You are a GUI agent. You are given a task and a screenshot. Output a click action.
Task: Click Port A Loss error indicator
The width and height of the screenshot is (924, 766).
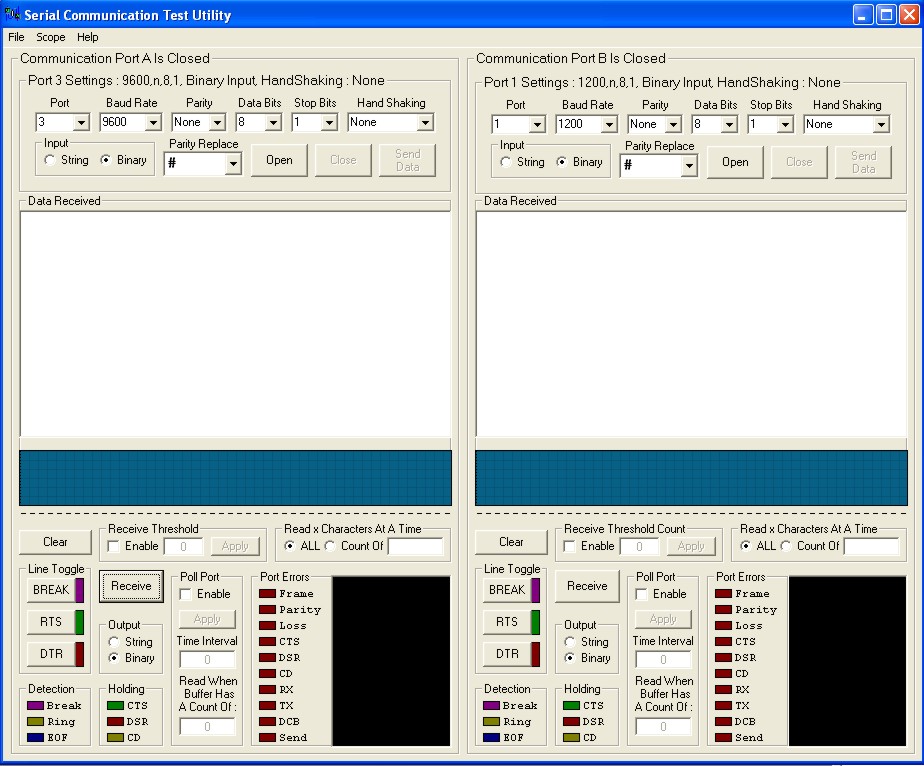pyautogui.click(x=268, y=625)
